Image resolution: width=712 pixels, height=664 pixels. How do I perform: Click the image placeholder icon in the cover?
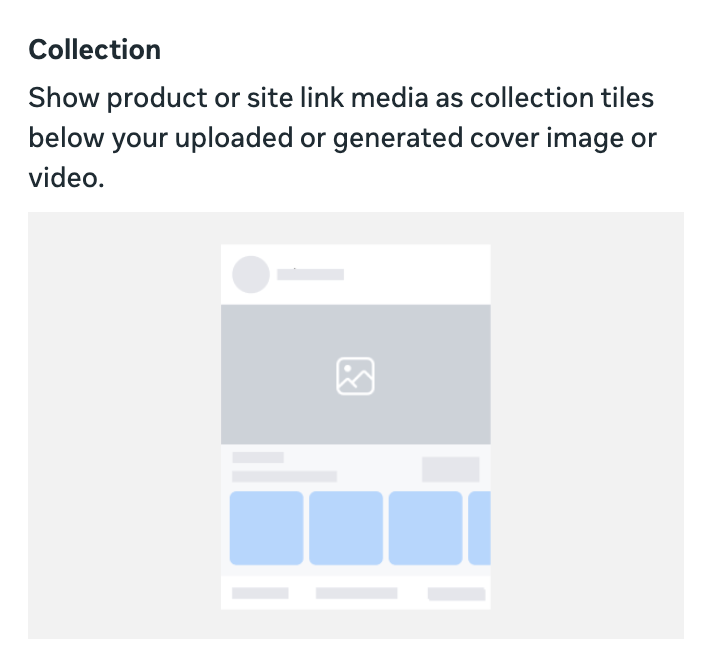355,376
